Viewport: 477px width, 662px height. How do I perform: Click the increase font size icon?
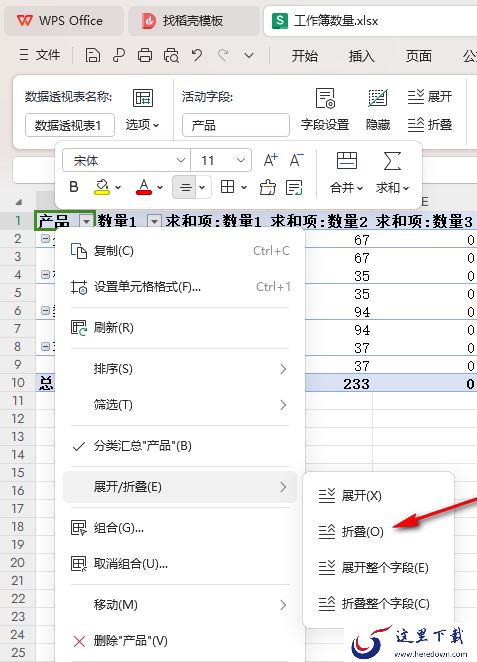(271, 160)
